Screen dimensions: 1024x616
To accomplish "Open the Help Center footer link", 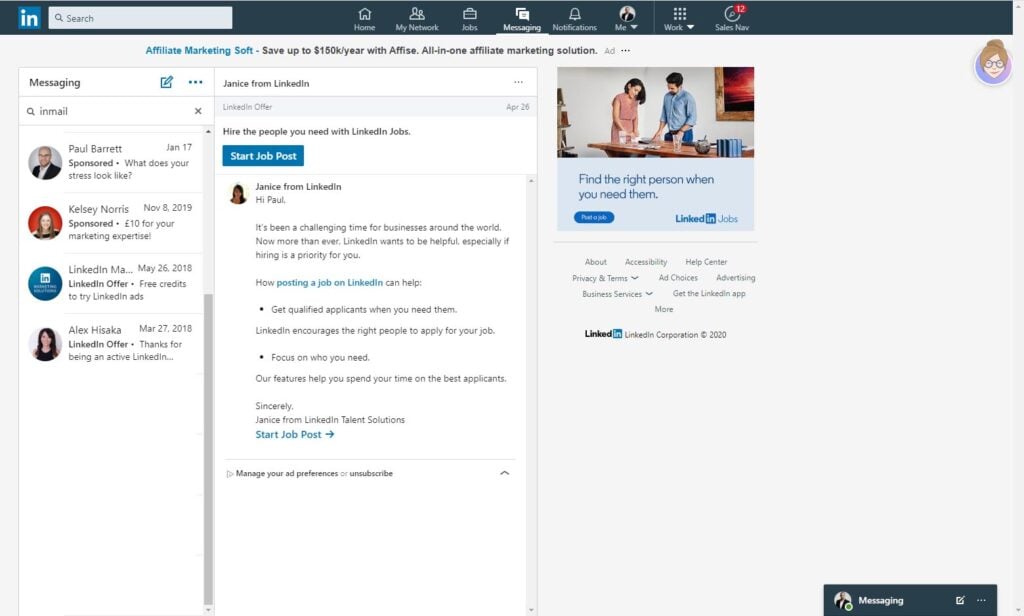I will [x=706, y=262].
